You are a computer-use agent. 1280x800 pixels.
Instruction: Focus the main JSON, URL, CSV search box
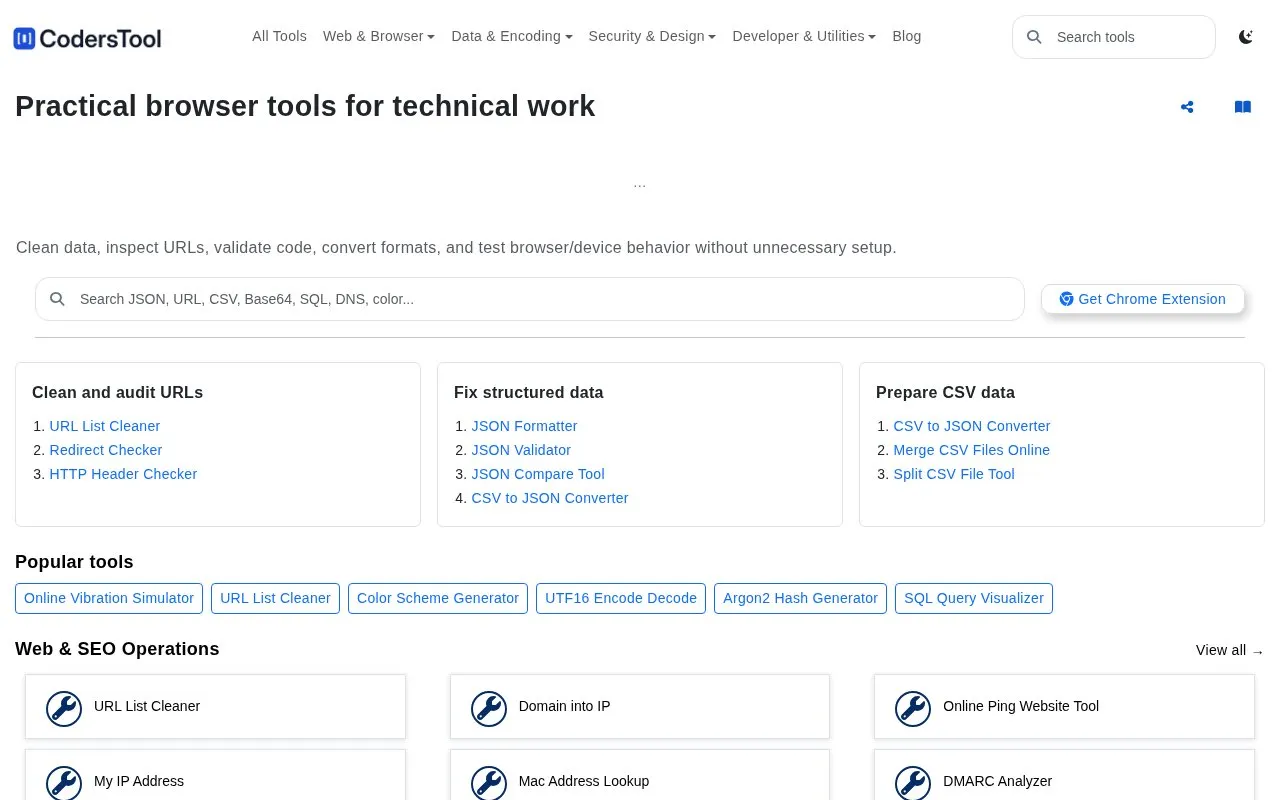point(530,299)
